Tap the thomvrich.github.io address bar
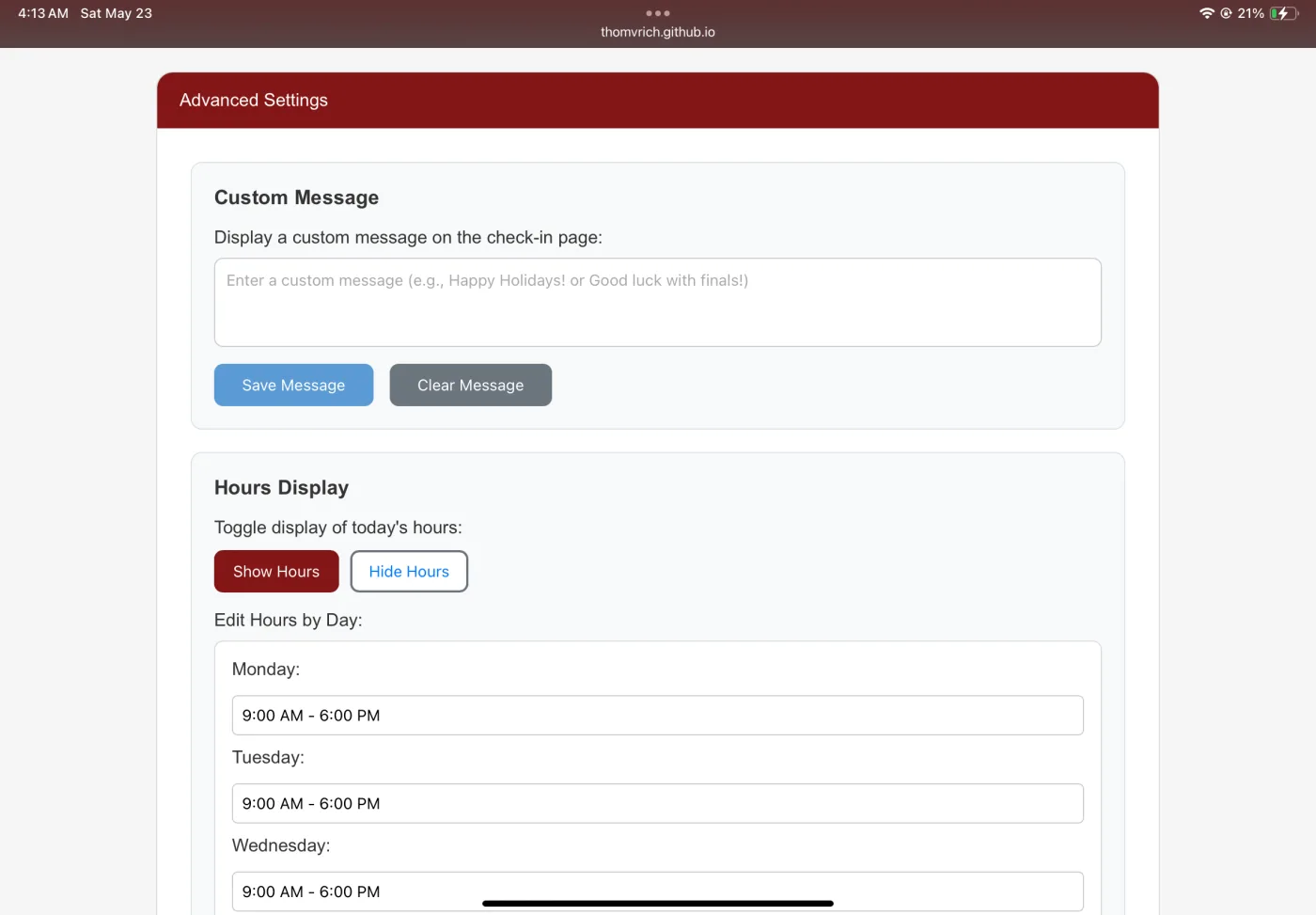 658,32
